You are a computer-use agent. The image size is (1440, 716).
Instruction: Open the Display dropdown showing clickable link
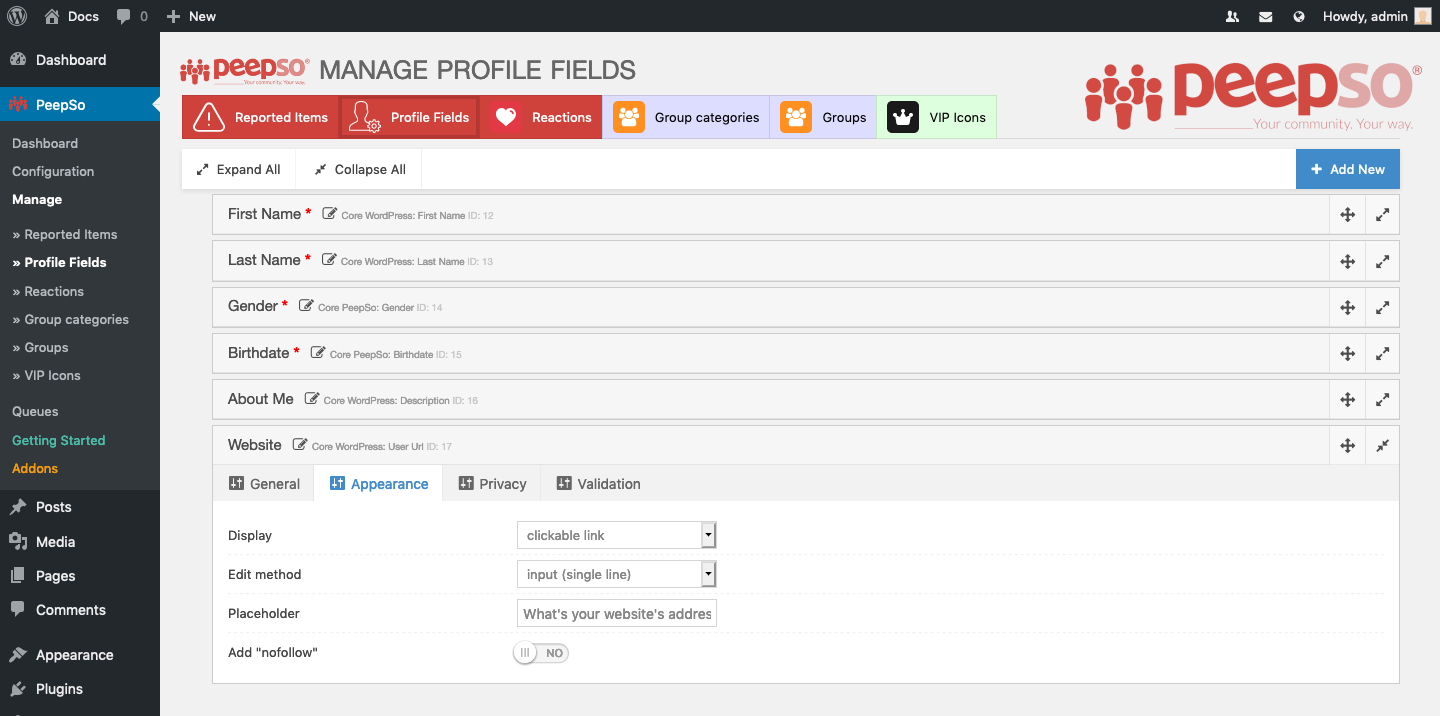coord(617,535)
